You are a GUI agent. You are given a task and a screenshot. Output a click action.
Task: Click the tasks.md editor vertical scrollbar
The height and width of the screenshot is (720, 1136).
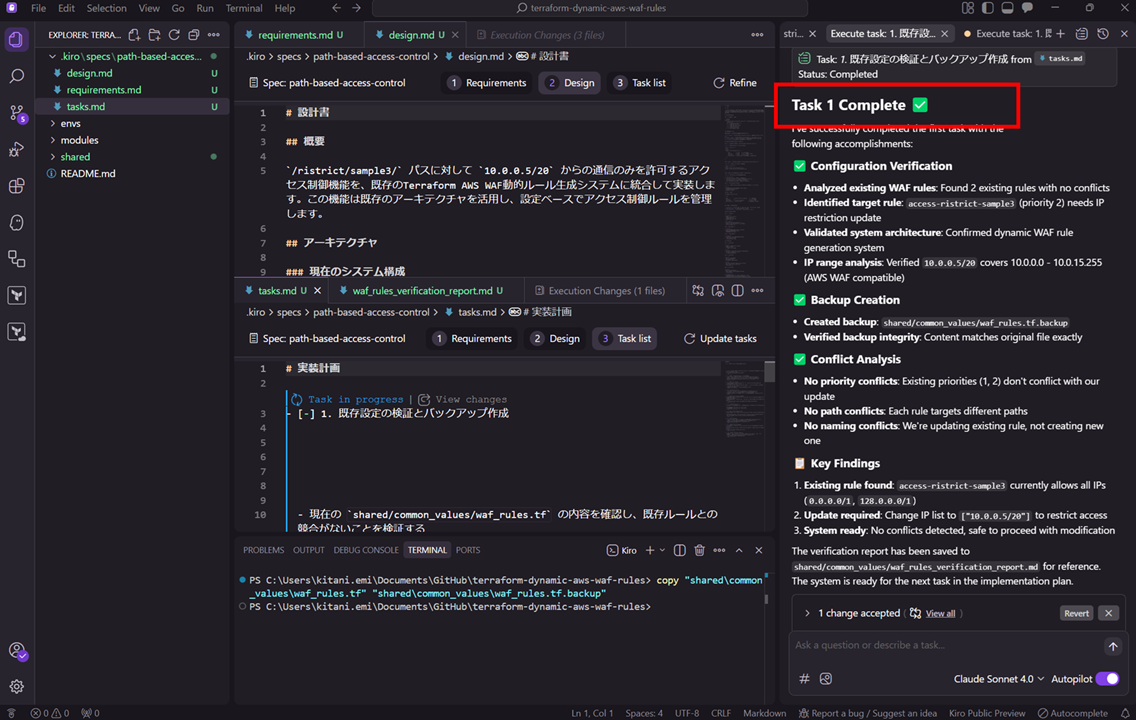pyautogui.click(x=769, y=372)
